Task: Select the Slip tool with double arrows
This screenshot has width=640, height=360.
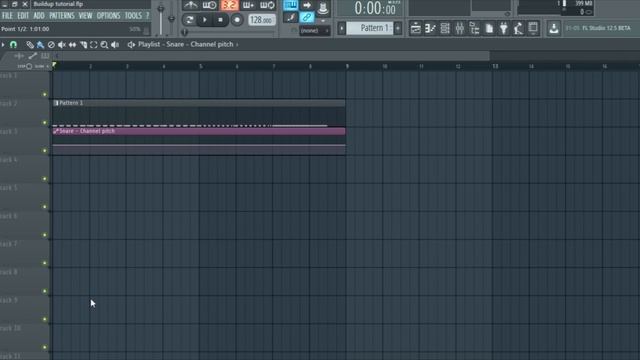Action: (x=72, y=44)
